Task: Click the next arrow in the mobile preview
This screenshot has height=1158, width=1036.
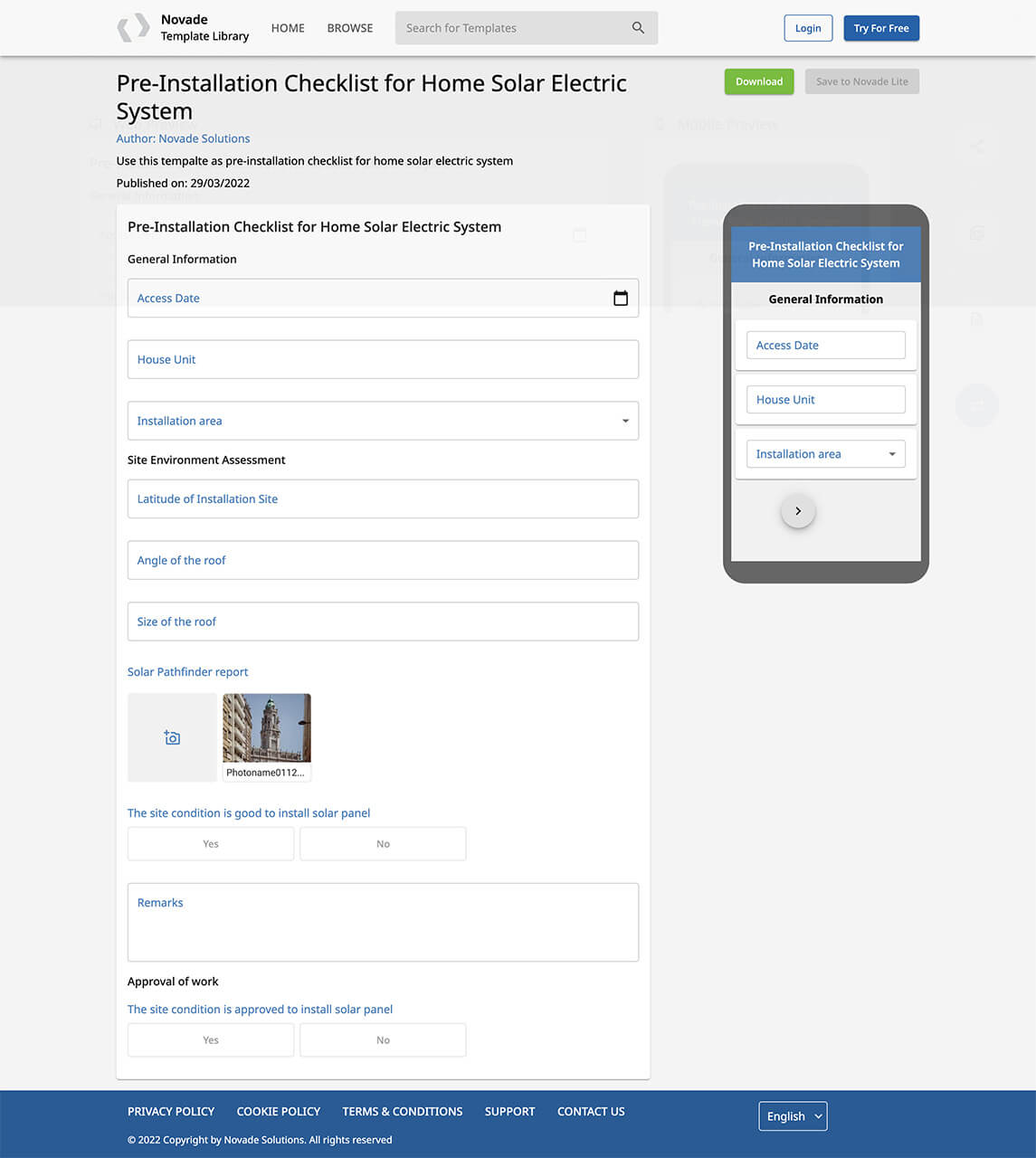Action: 798,510
